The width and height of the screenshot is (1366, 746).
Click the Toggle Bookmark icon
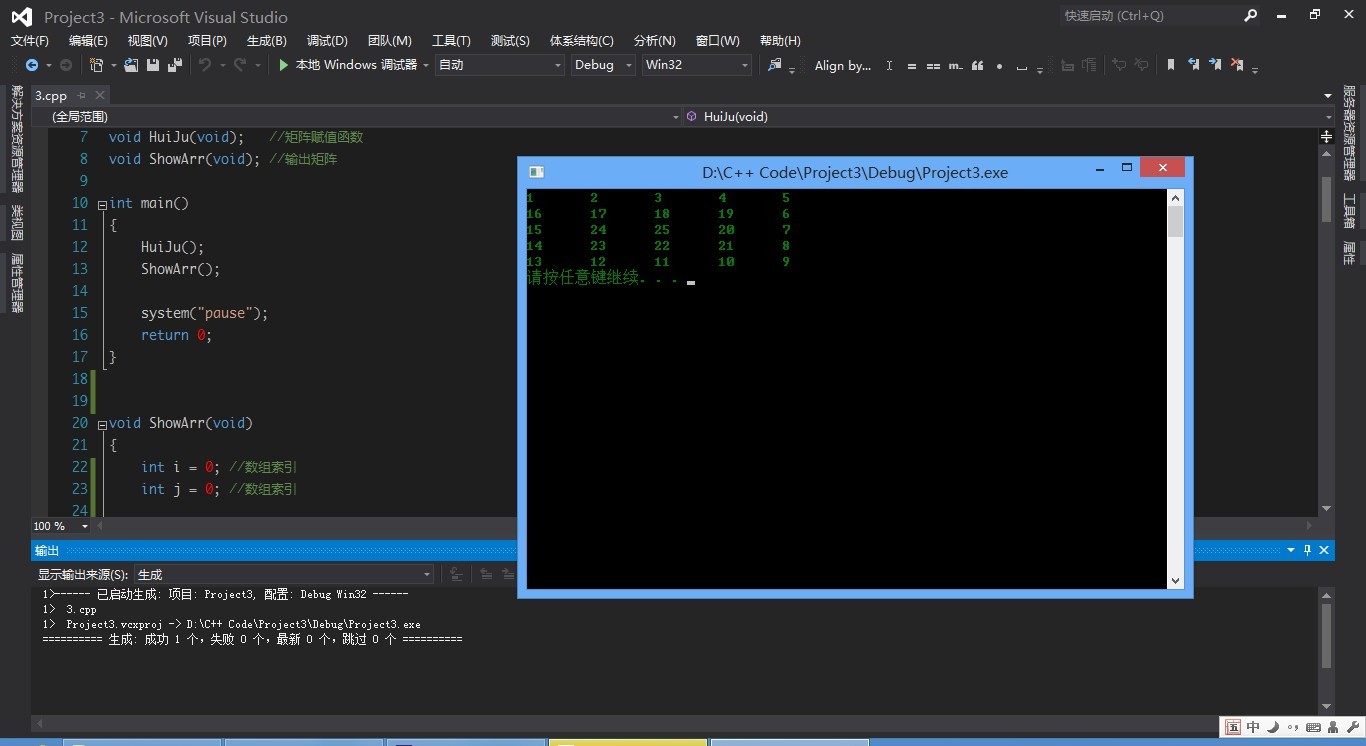[x=1171, y=65]
